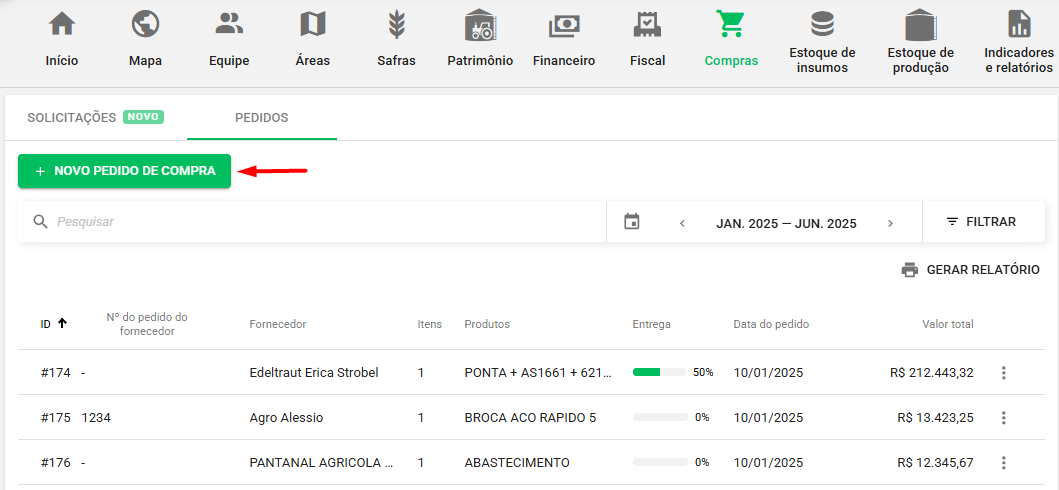The width and height of the screenshot is (1059, 490).
Task: Go to the Mapa globe icon
Action: [x=145, y=23]
